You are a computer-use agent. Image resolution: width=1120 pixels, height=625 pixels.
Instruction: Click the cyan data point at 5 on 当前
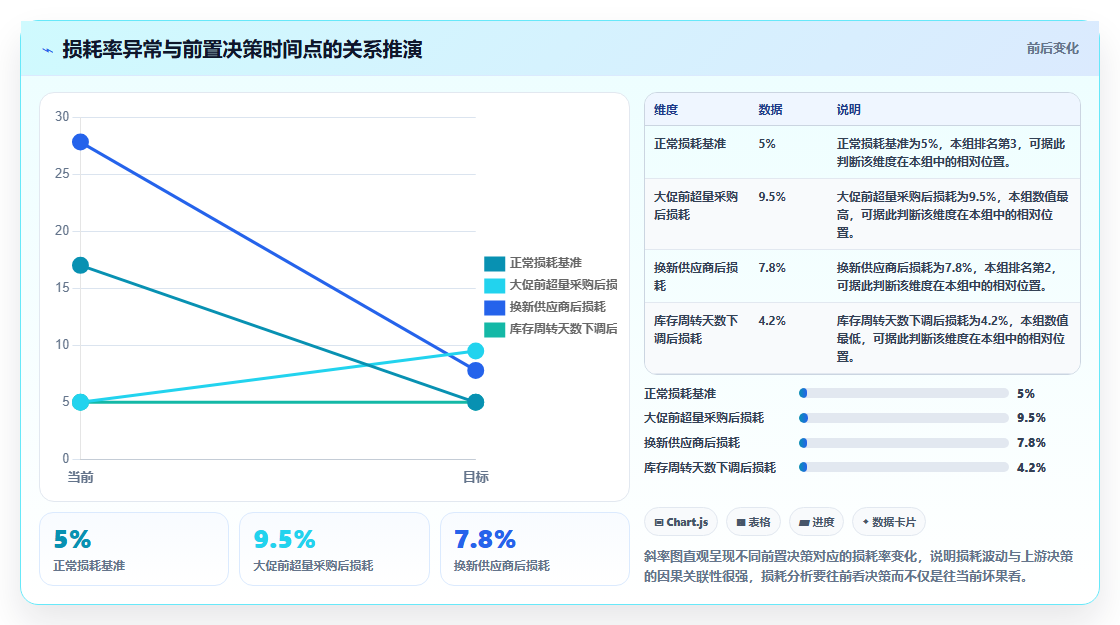coord(81,402)
